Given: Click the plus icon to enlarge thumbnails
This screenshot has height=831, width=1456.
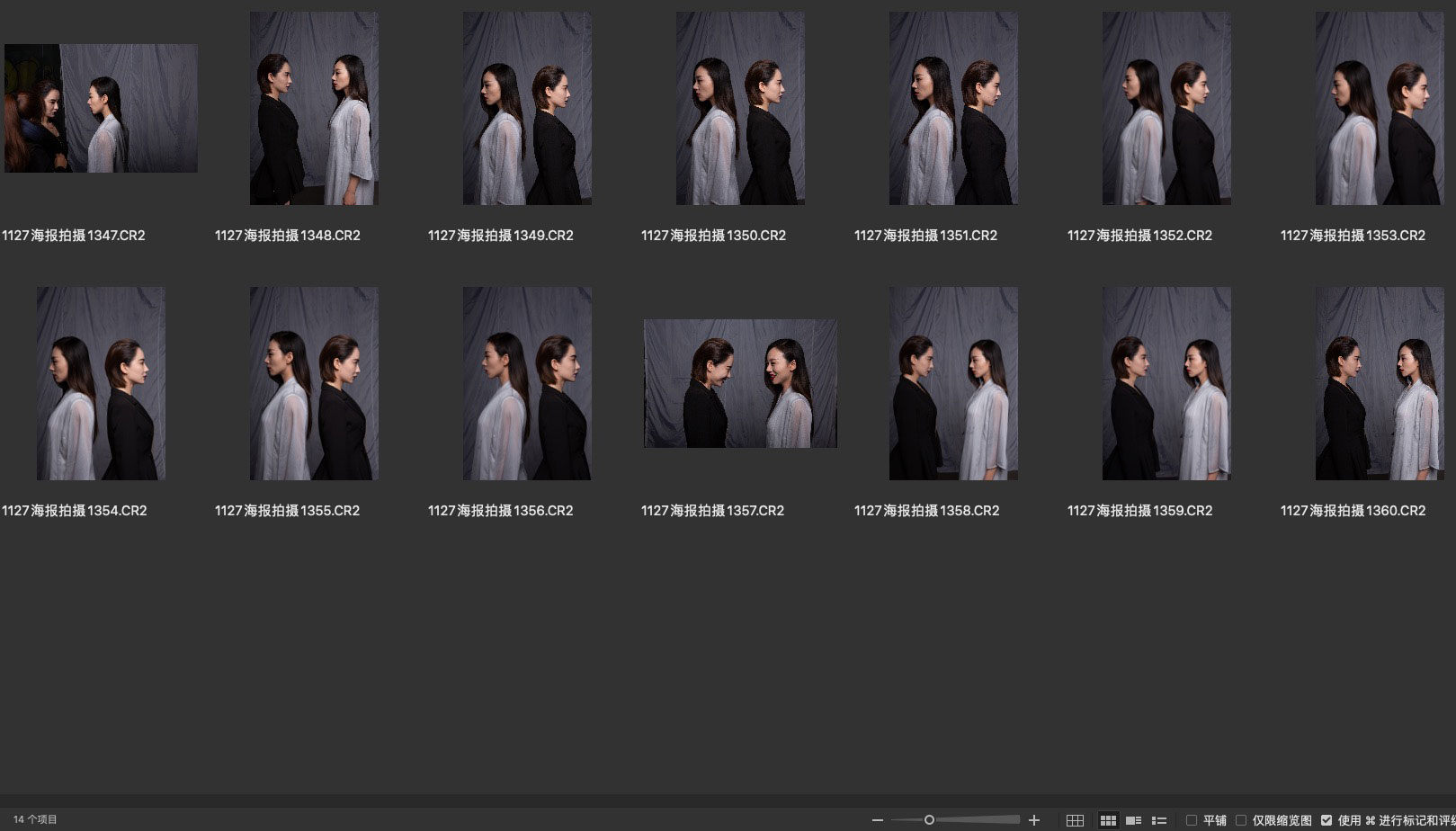Looking at the screenshot, I should (1034, 820).
